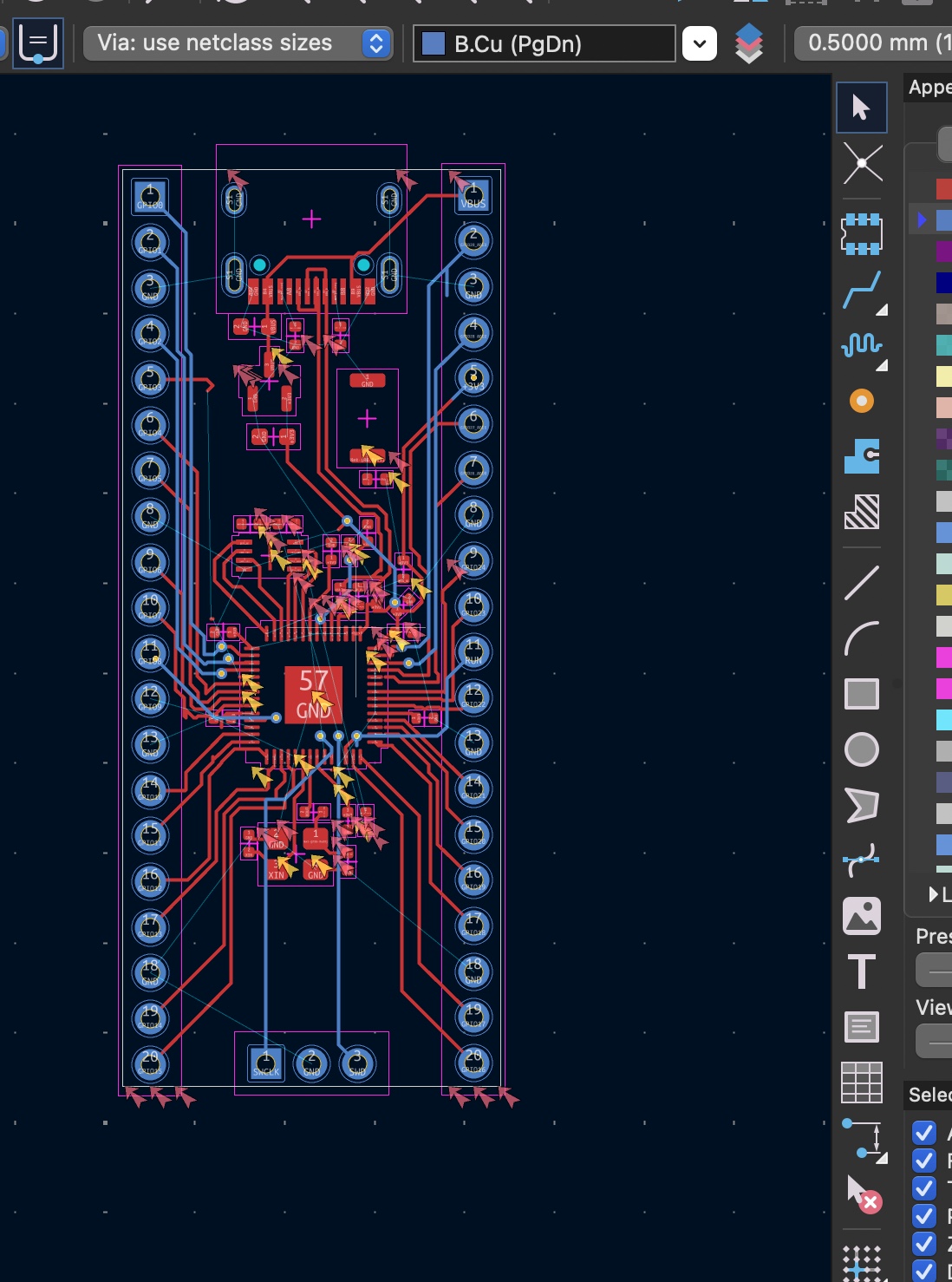Expand the grid size 0.5000 mm dropdown
This screenshot has height=1282, width=952.
tap(872, 43)
